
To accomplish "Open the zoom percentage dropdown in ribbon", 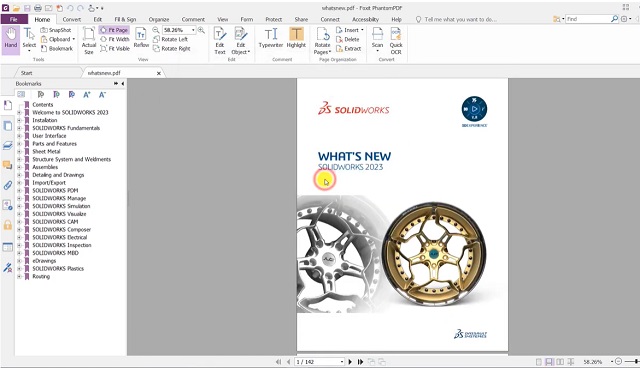I will click(193, 30).
